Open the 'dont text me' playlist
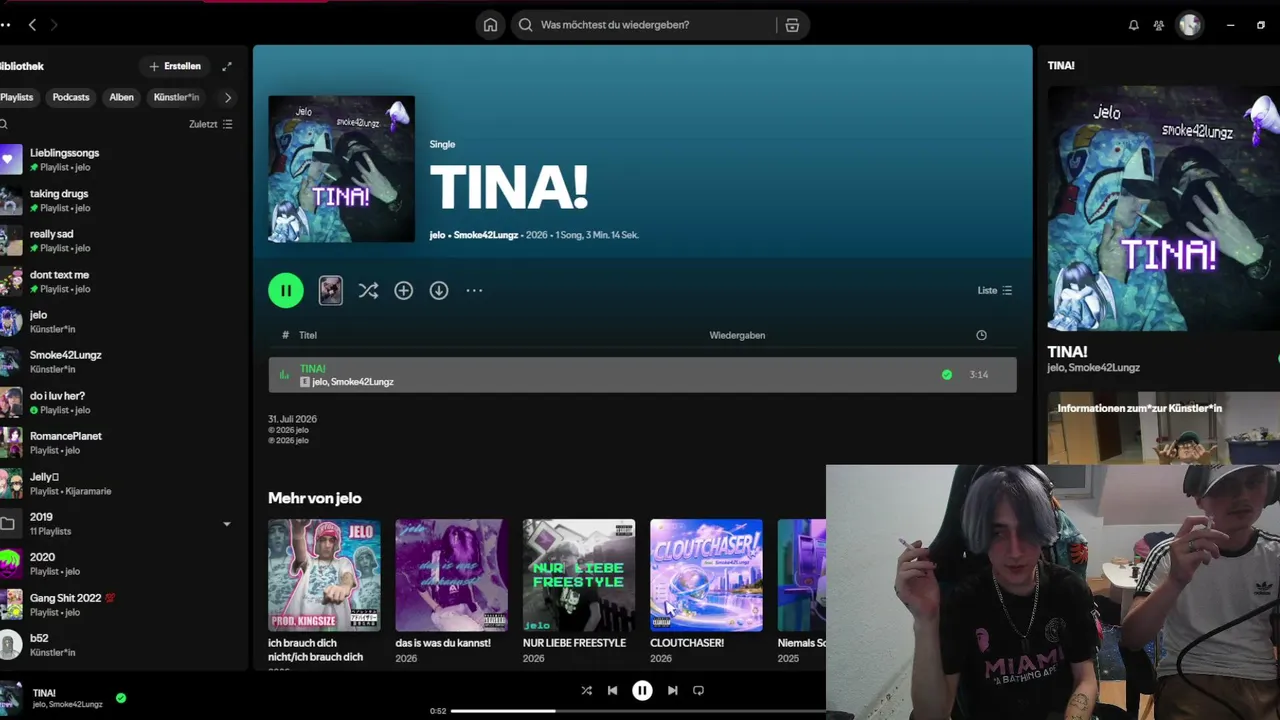 120,281
